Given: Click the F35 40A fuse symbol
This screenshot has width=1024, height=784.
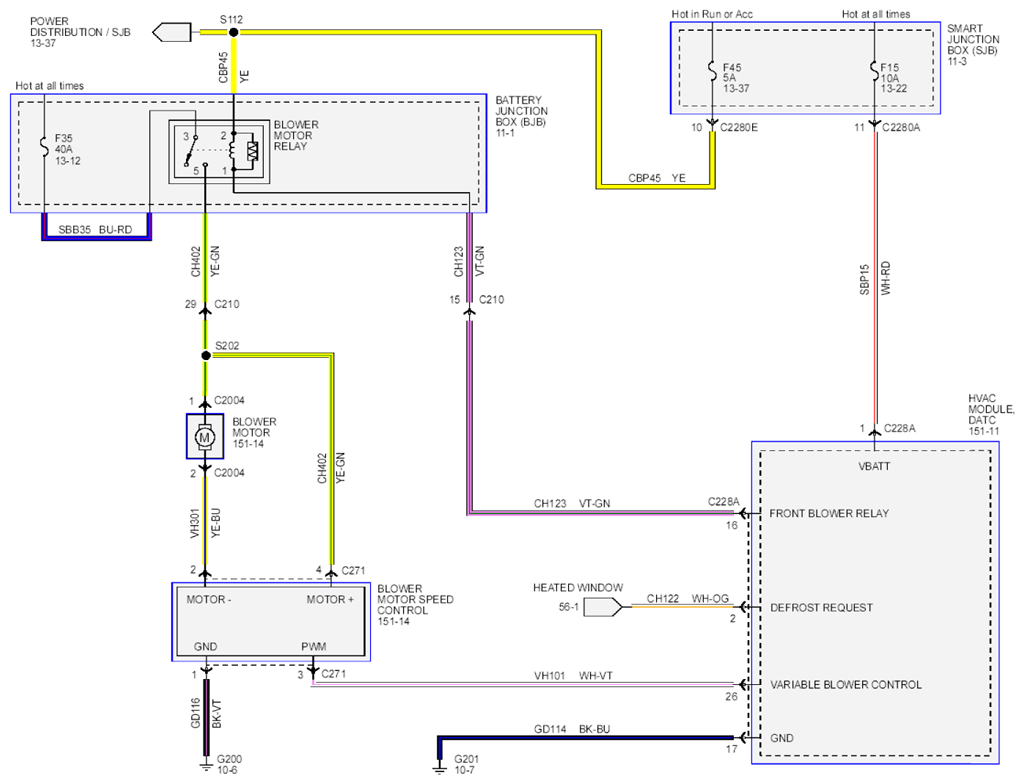Looking at the screenshot, I should click(44, 147).
